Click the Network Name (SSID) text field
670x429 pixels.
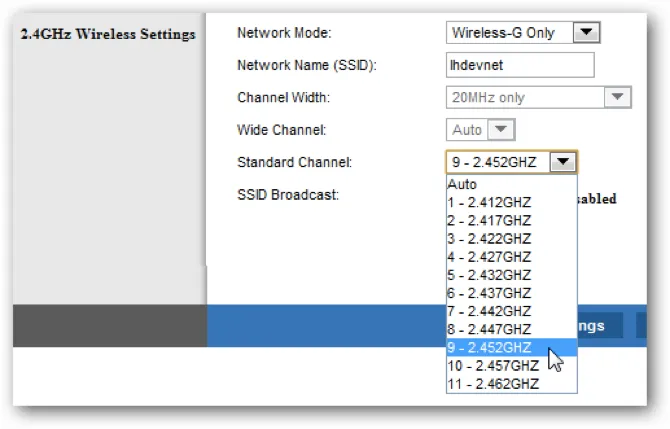pos(519,65)
